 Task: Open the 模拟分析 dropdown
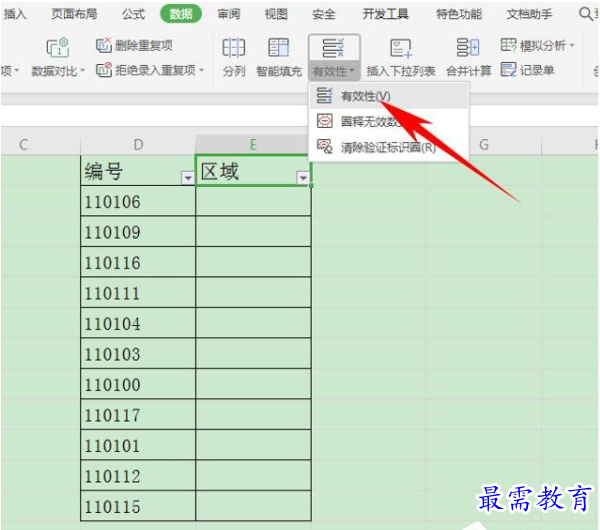[538, 46]
